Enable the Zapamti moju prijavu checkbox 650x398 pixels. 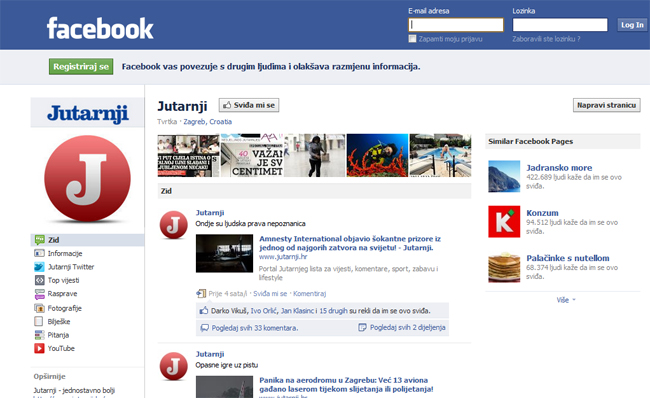412,39
